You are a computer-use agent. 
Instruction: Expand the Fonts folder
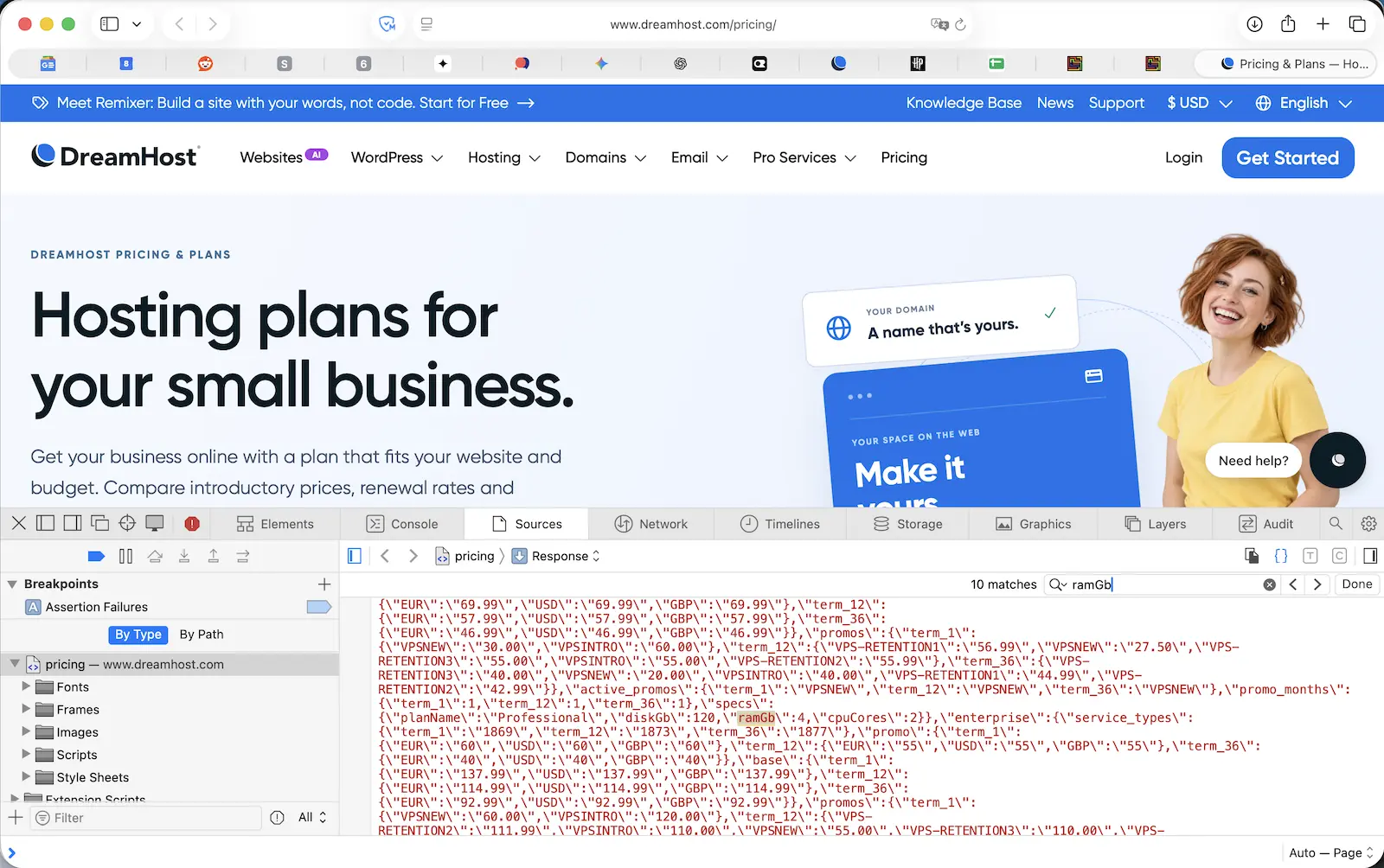point(26,686)
